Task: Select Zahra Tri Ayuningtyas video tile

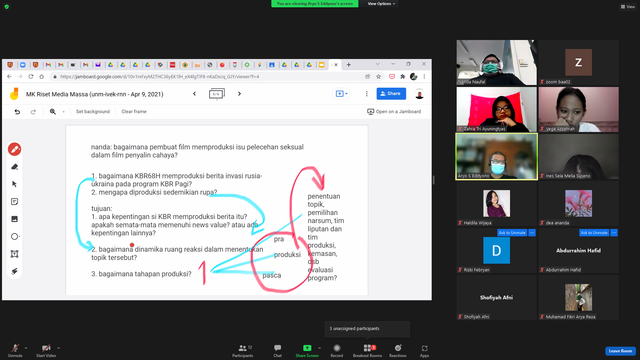Action: click(x=496, y=109)
